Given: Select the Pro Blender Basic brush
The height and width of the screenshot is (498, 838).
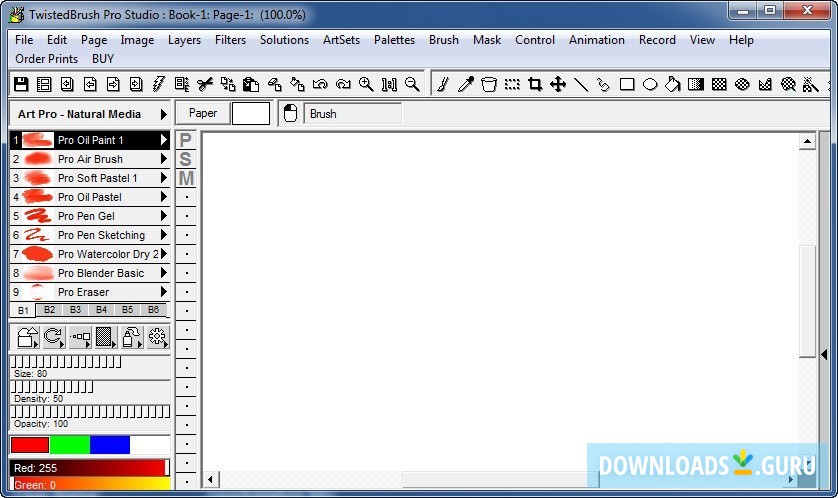Looking at the screenshot, I should [x=90, y=273].
